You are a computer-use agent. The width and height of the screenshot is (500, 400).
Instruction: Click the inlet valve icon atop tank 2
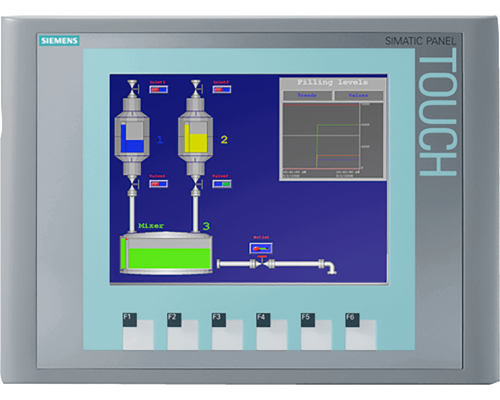196,86
